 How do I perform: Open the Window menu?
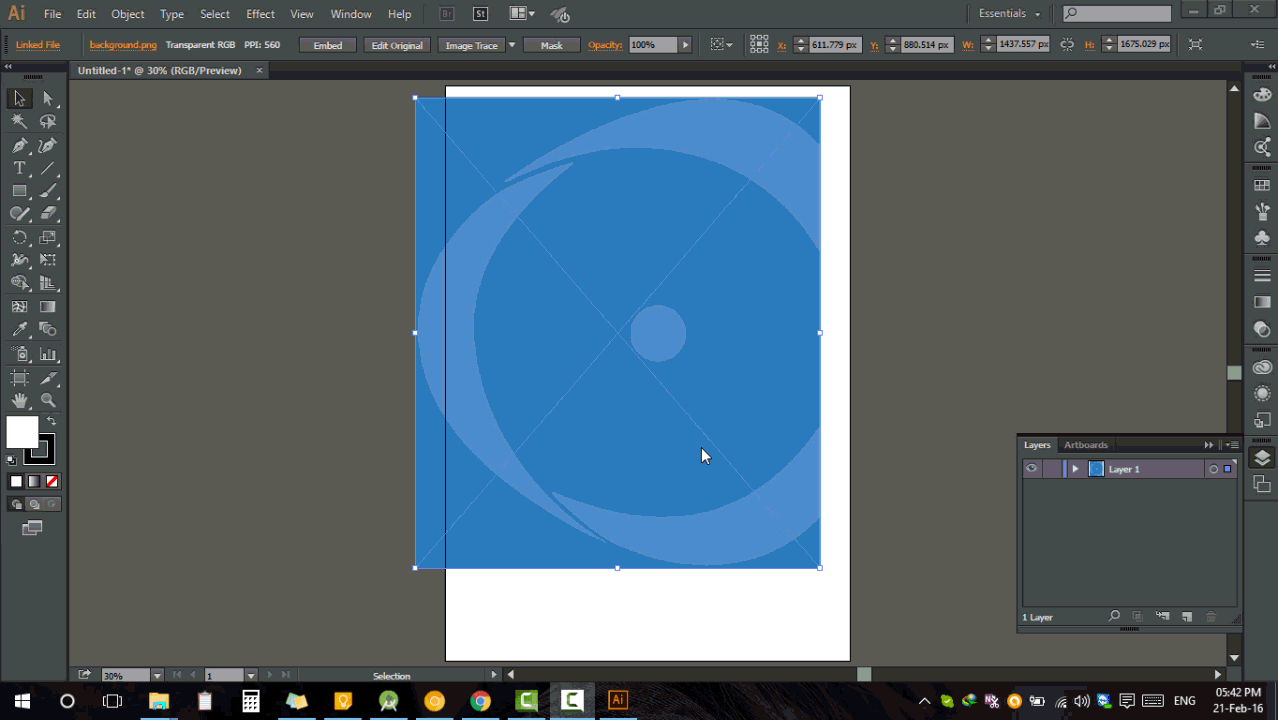[x=351, y=14]
